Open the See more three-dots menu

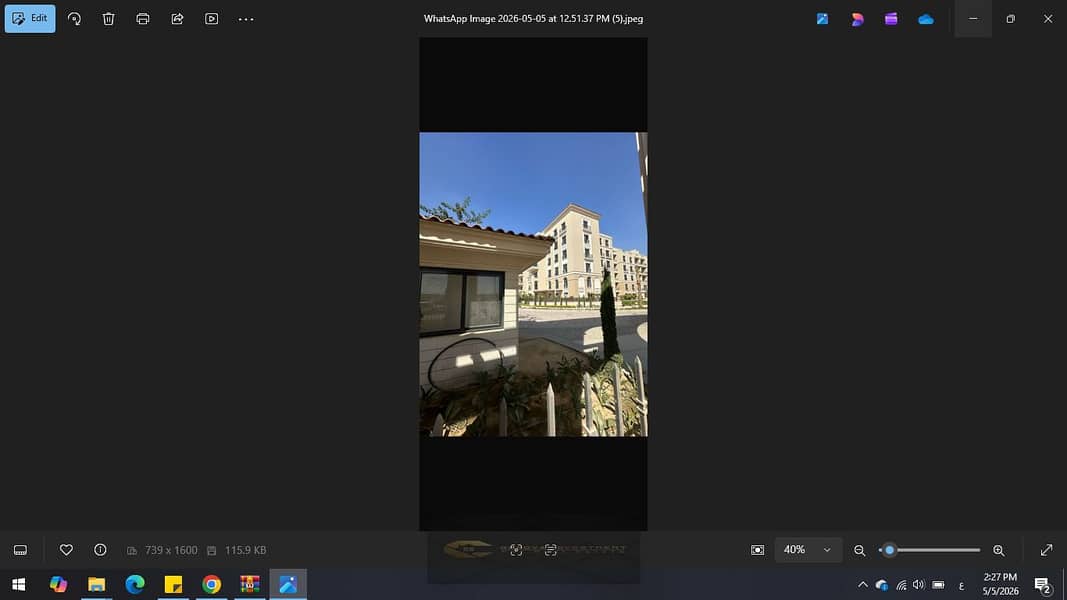tap(246, 19)
